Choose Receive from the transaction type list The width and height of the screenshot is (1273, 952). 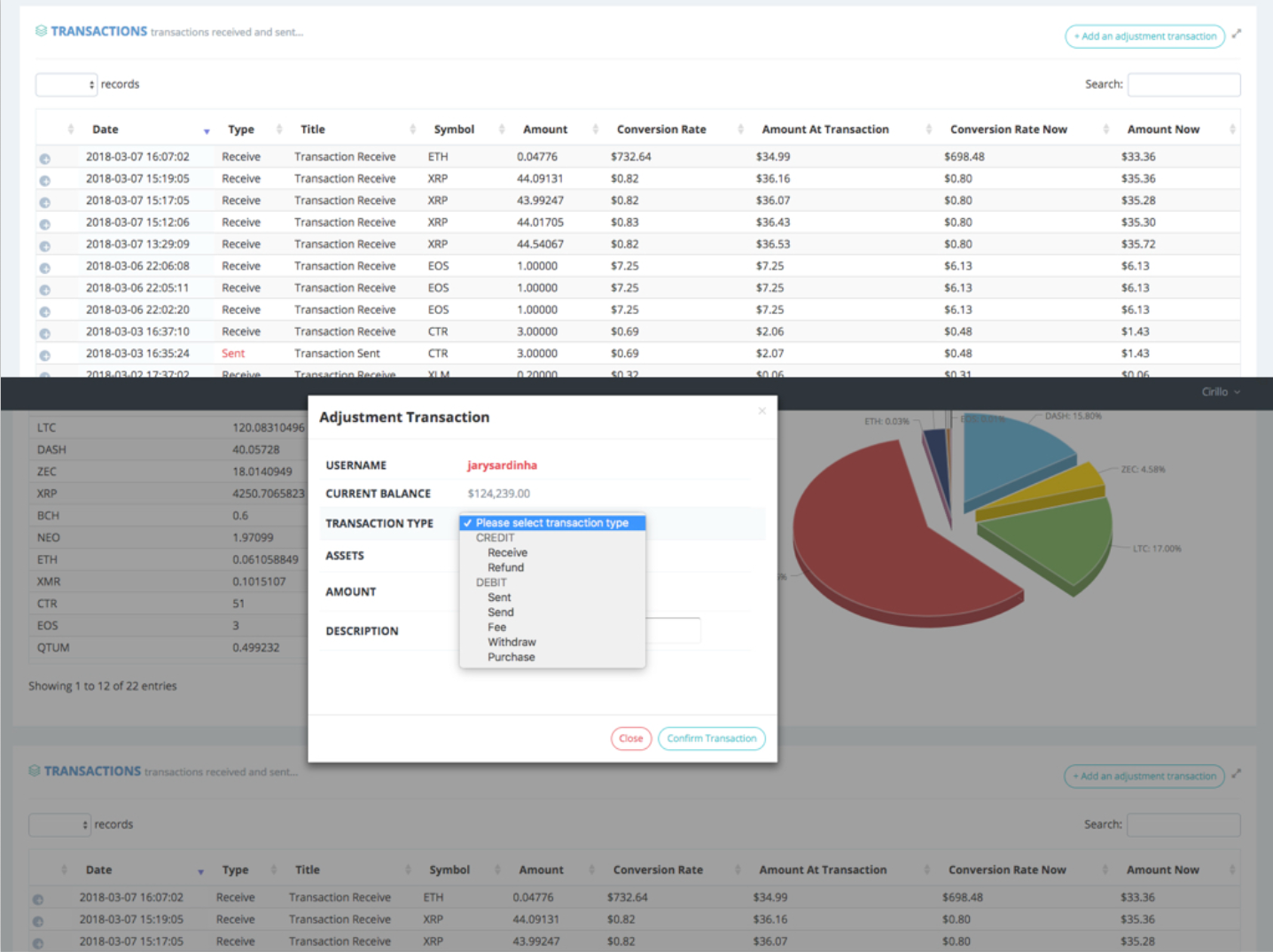pyautogui.click(x=507, y=552)
